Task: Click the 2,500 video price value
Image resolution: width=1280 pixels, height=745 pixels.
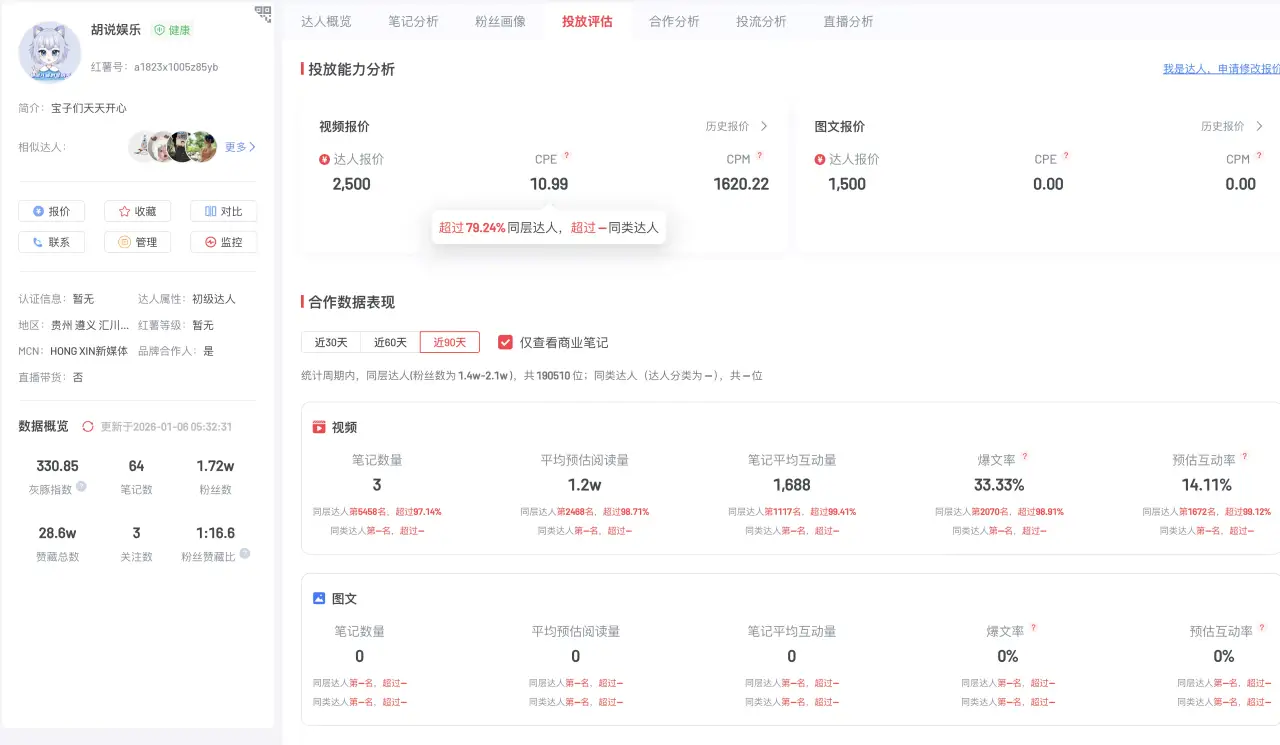Action: pos(351,184)
